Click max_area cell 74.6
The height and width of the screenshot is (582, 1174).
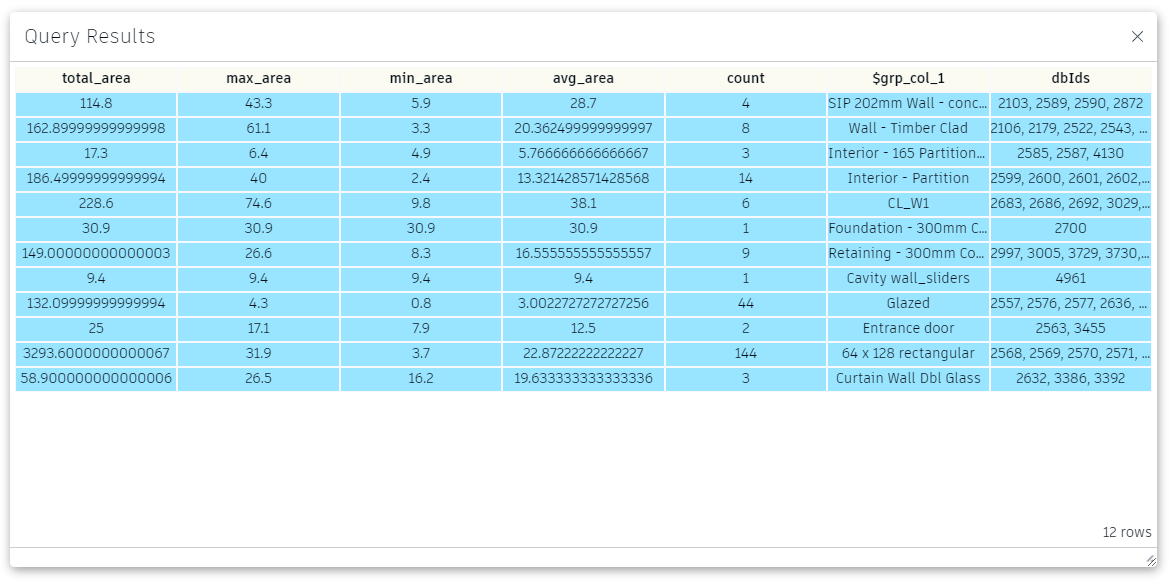[x=258, y=204]
